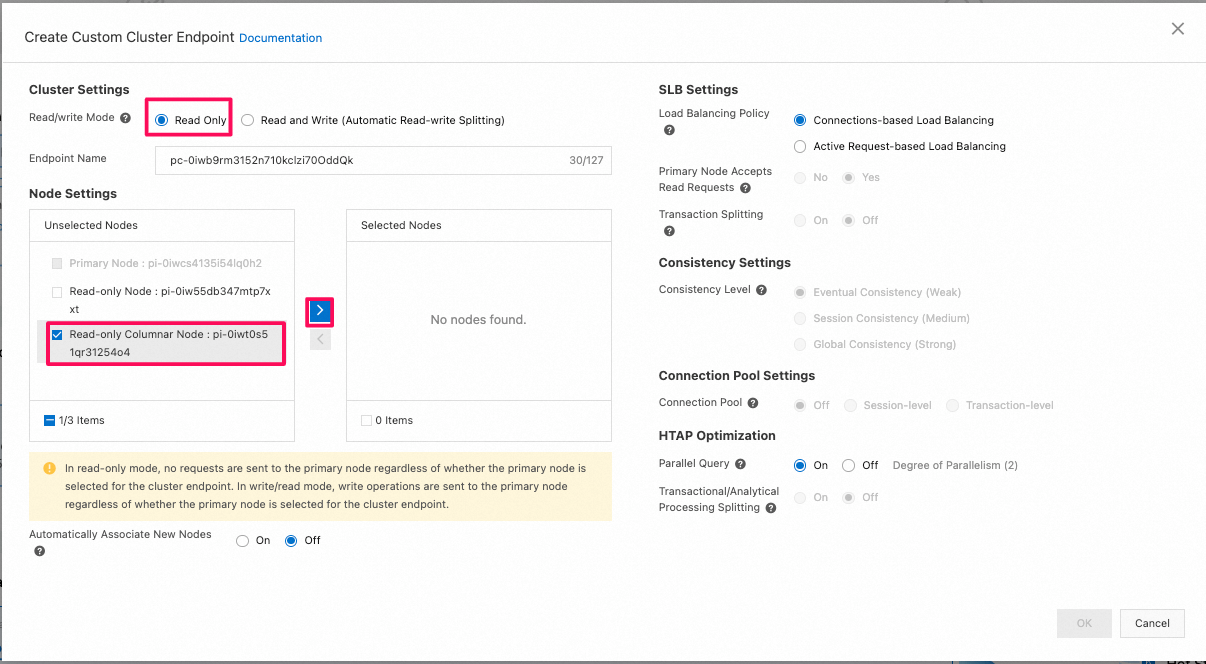Choose Active Request-based Load Balancing
Image resolution: width=1206 pixels, height=664 pixels.
point(800,146)
